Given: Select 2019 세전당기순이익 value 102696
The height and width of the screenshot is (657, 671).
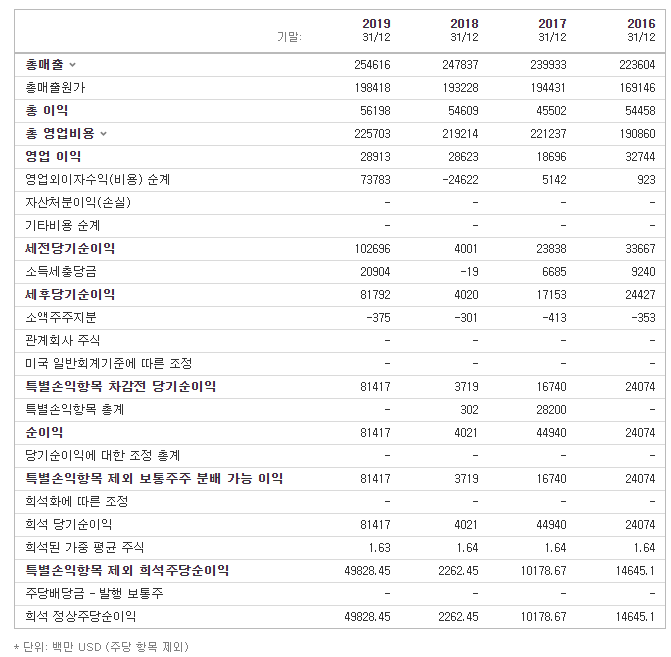Looking at the screenshot, I should (x=372, y=249).
